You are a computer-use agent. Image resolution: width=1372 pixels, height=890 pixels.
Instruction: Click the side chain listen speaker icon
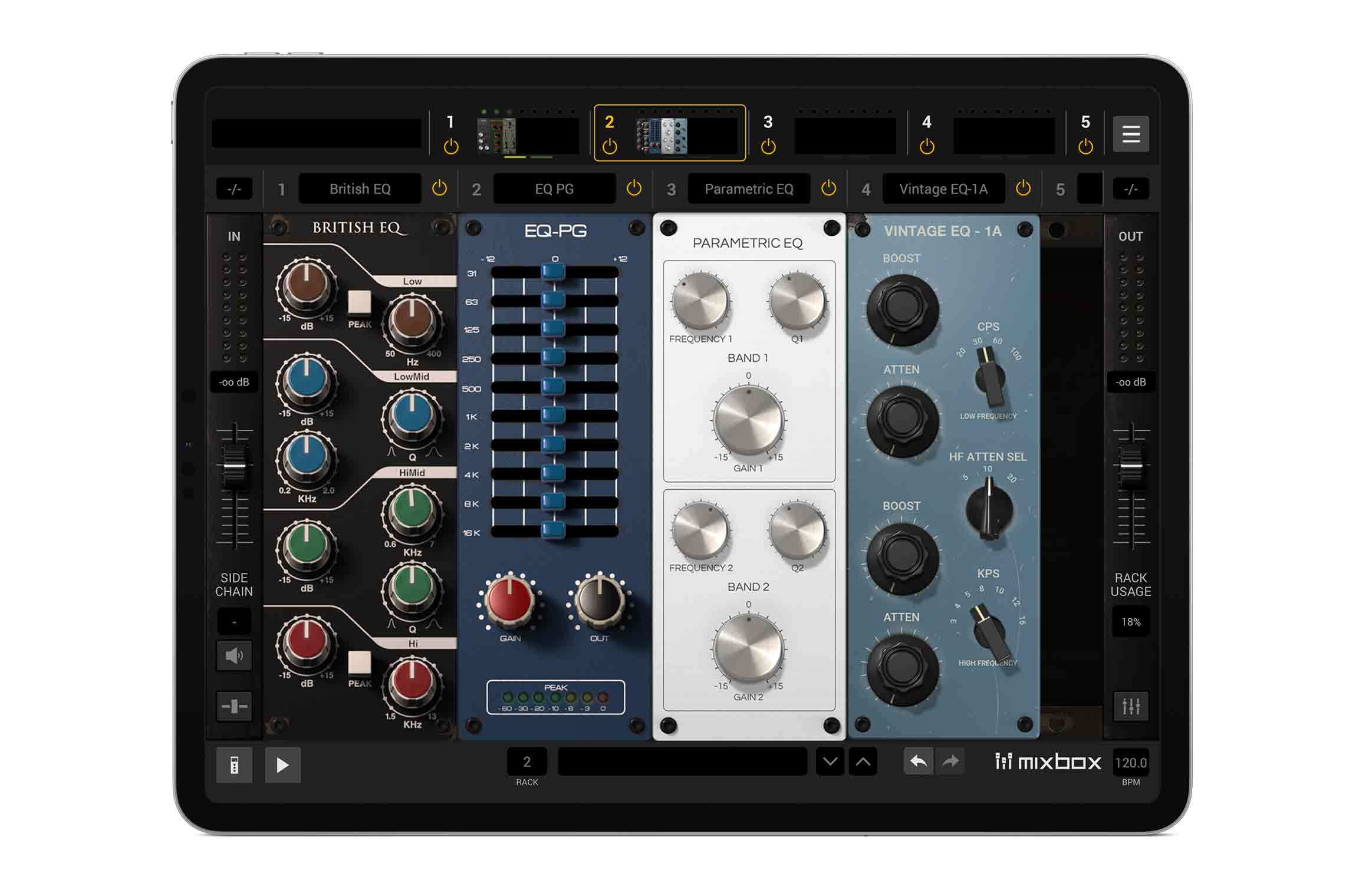(234, 655)
